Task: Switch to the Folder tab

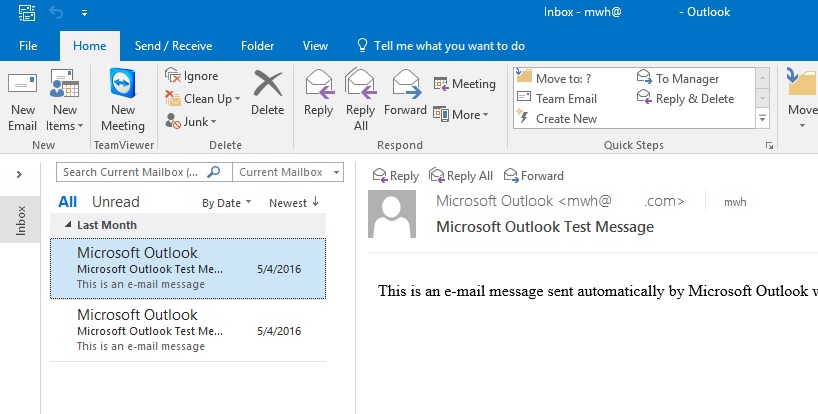Action: [x=257, y=46]
